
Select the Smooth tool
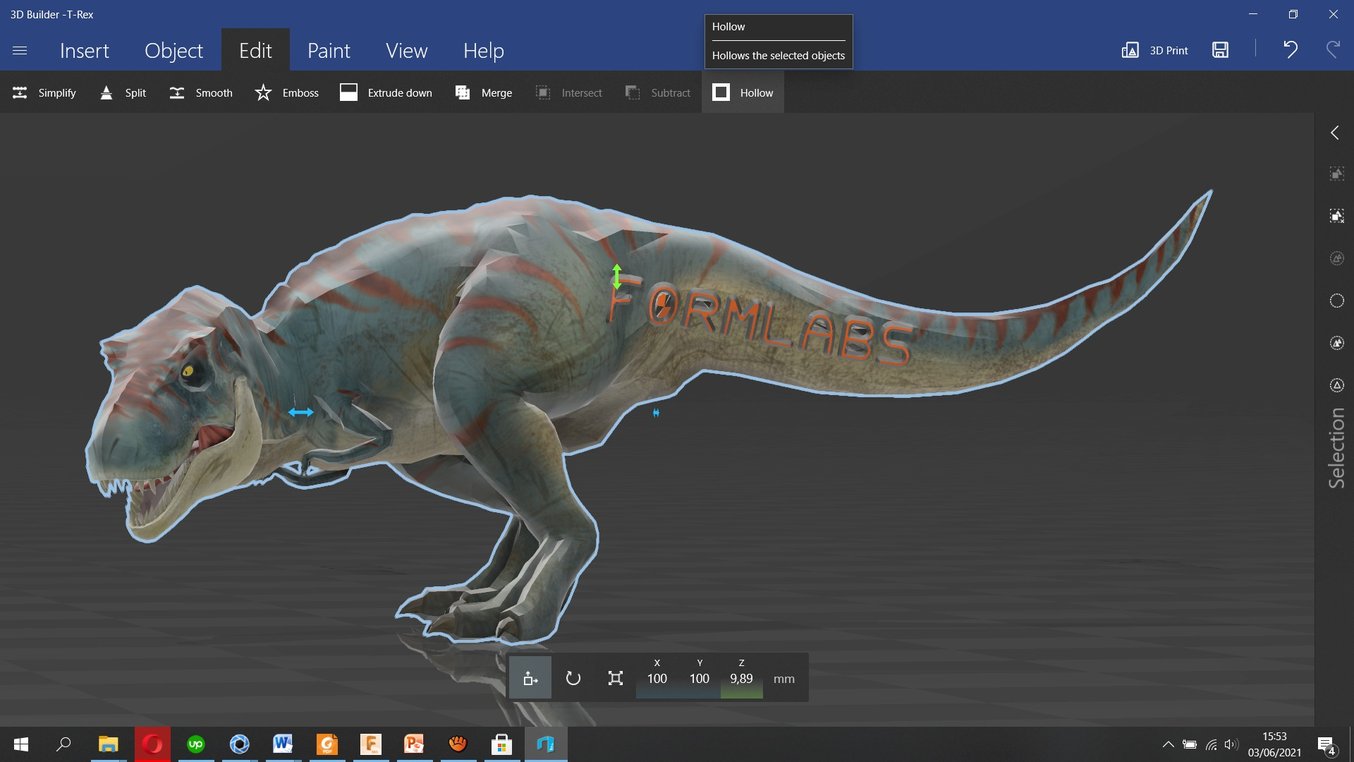(200, 92)
